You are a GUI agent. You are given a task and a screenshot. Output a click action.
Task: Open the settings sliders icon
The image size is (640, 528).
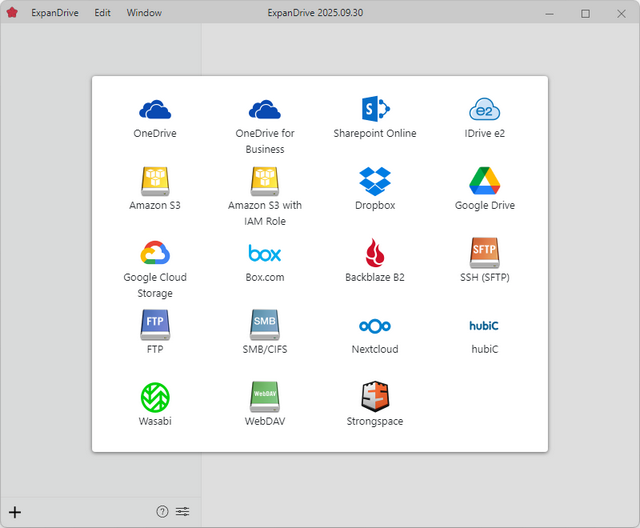[182, 512]
